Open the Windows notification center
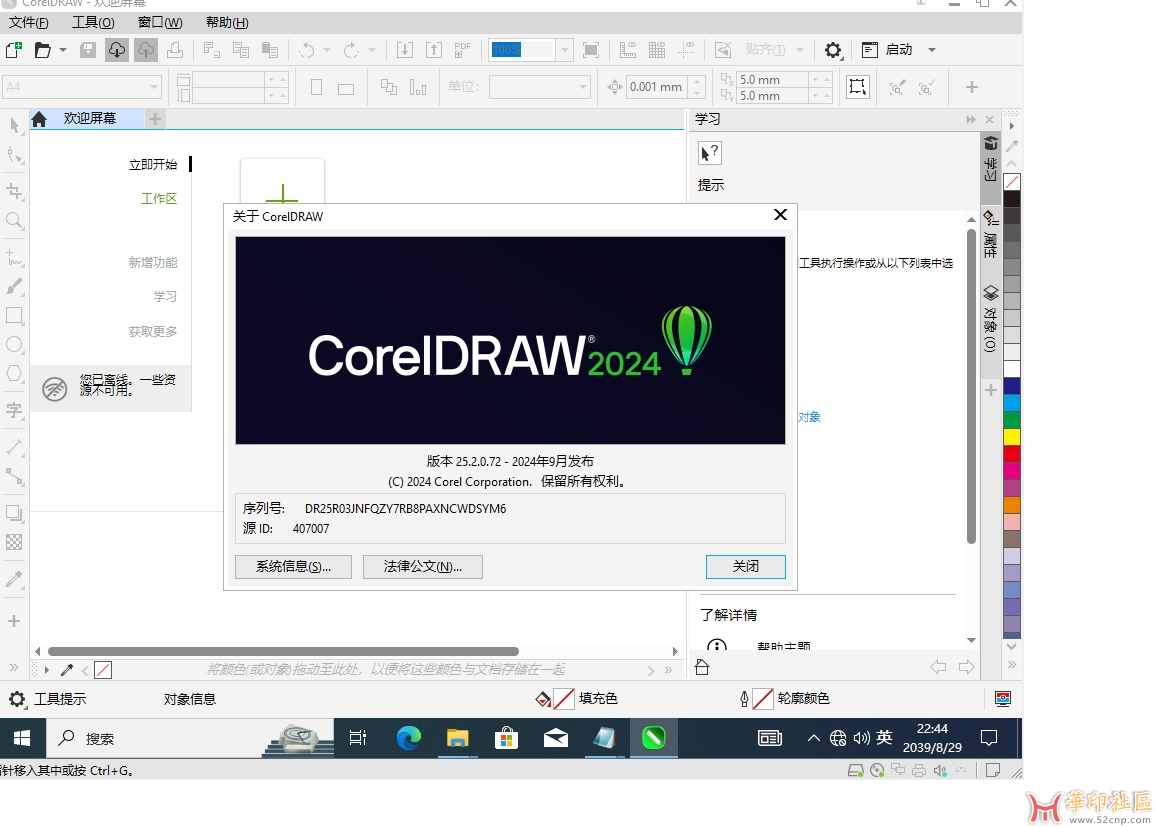This screenshot has height=827, width=1155. 989,738
